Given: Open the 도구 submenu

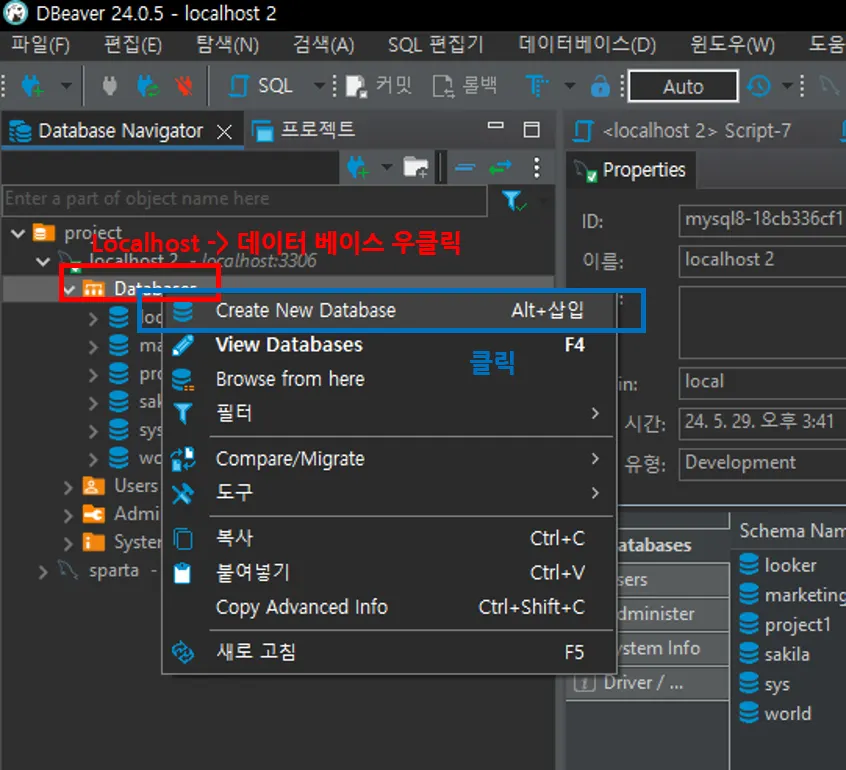Looking at the screenshot, I should click(389, 493).
